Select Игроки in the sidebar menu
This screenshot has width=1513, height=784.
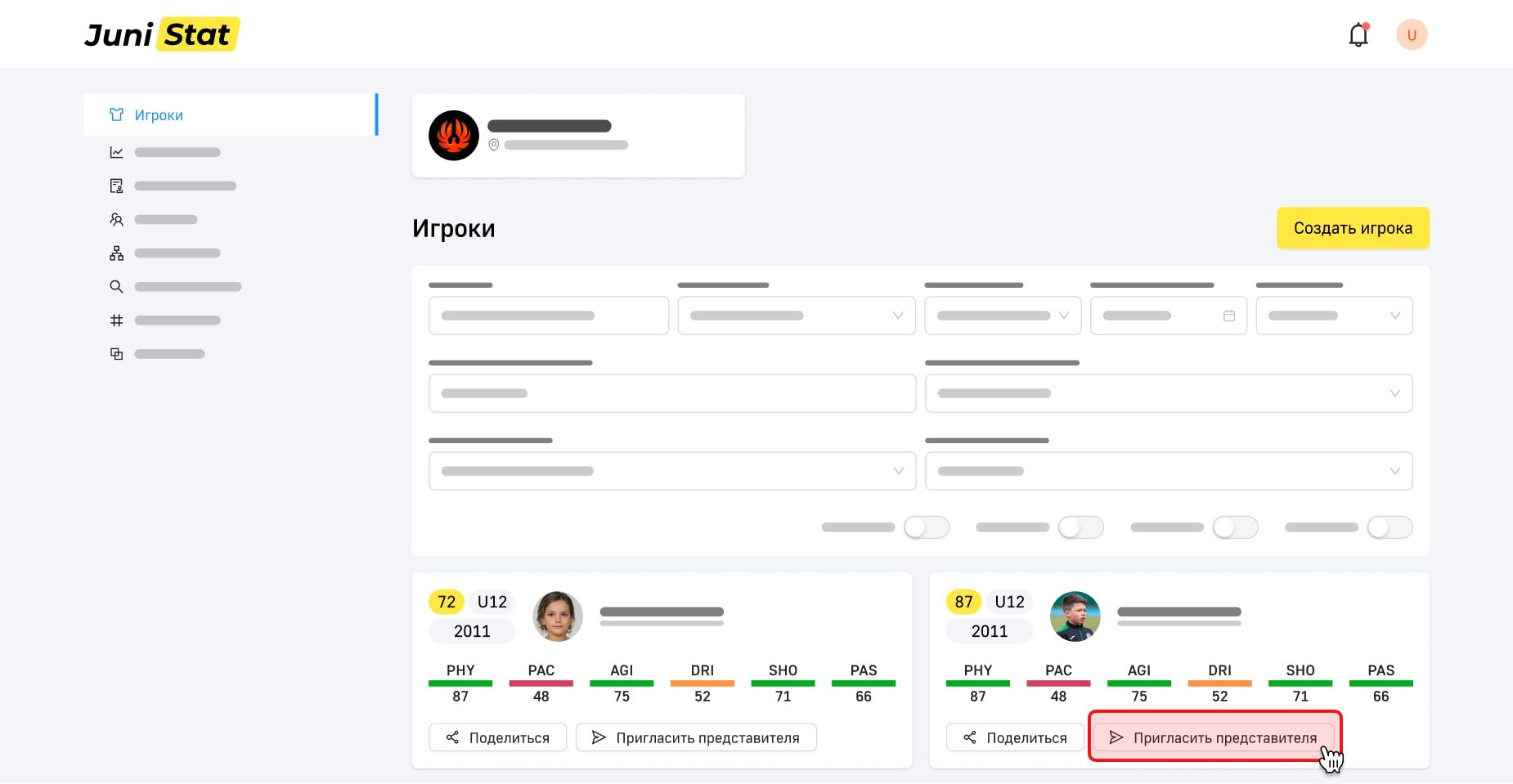[x=159, y=115]
